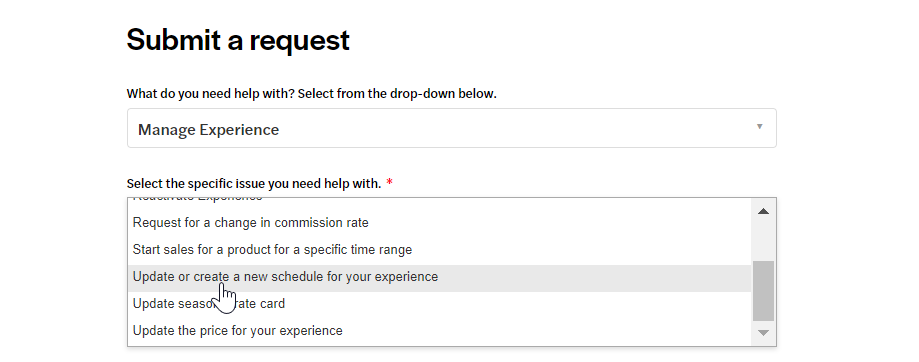Select the partially hidden Reactivate Experience option

(x=440, y=201)
